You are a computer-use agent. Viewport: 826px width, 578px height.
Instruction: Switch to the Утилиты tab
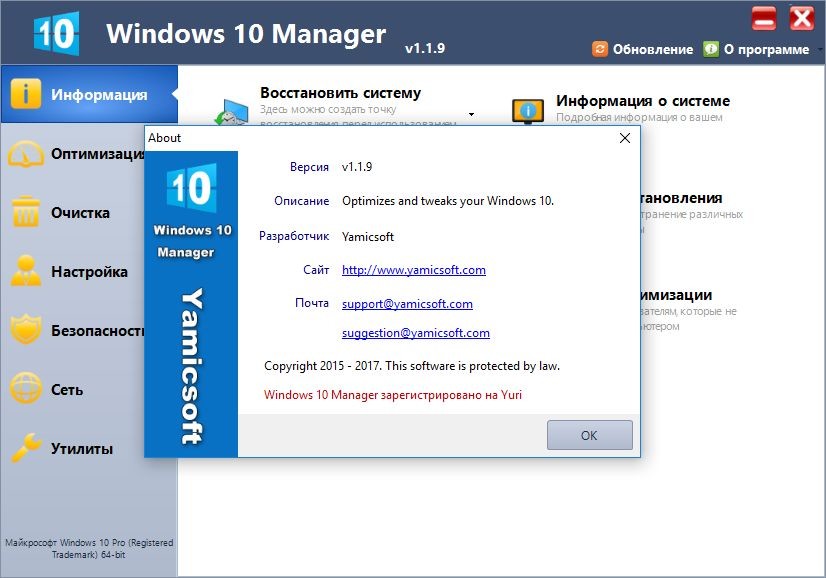[x=82, y=449]
